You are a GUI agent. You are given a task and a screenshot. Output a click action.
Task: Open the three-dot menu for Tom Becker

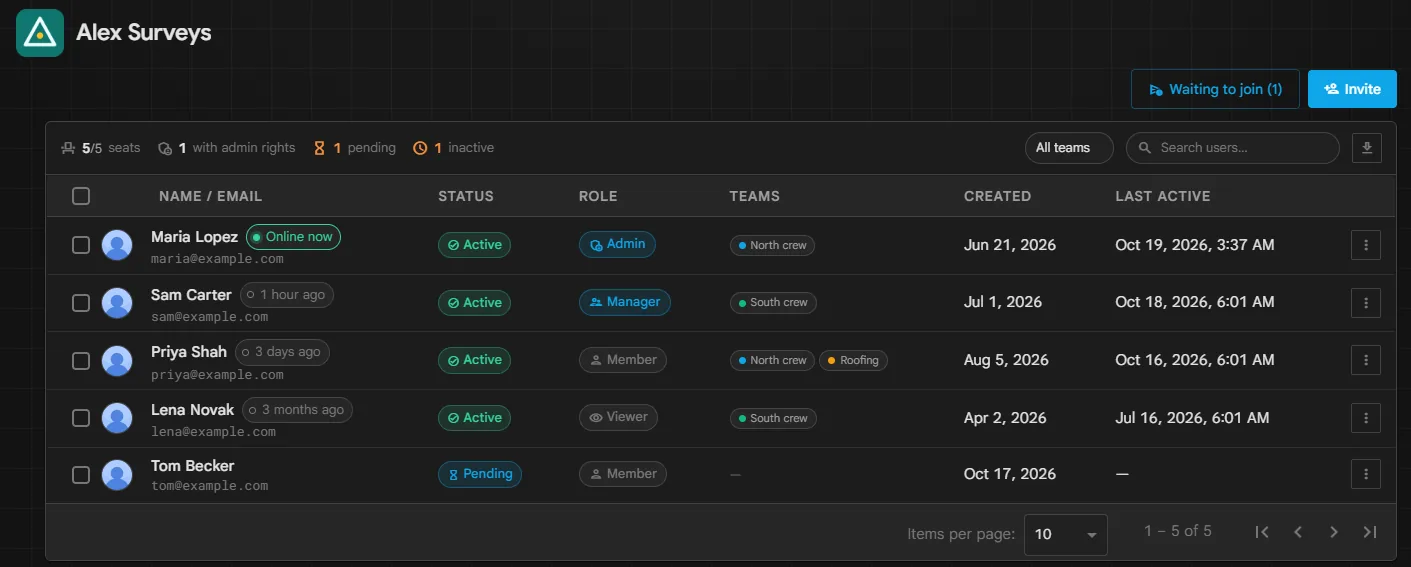1366,474
